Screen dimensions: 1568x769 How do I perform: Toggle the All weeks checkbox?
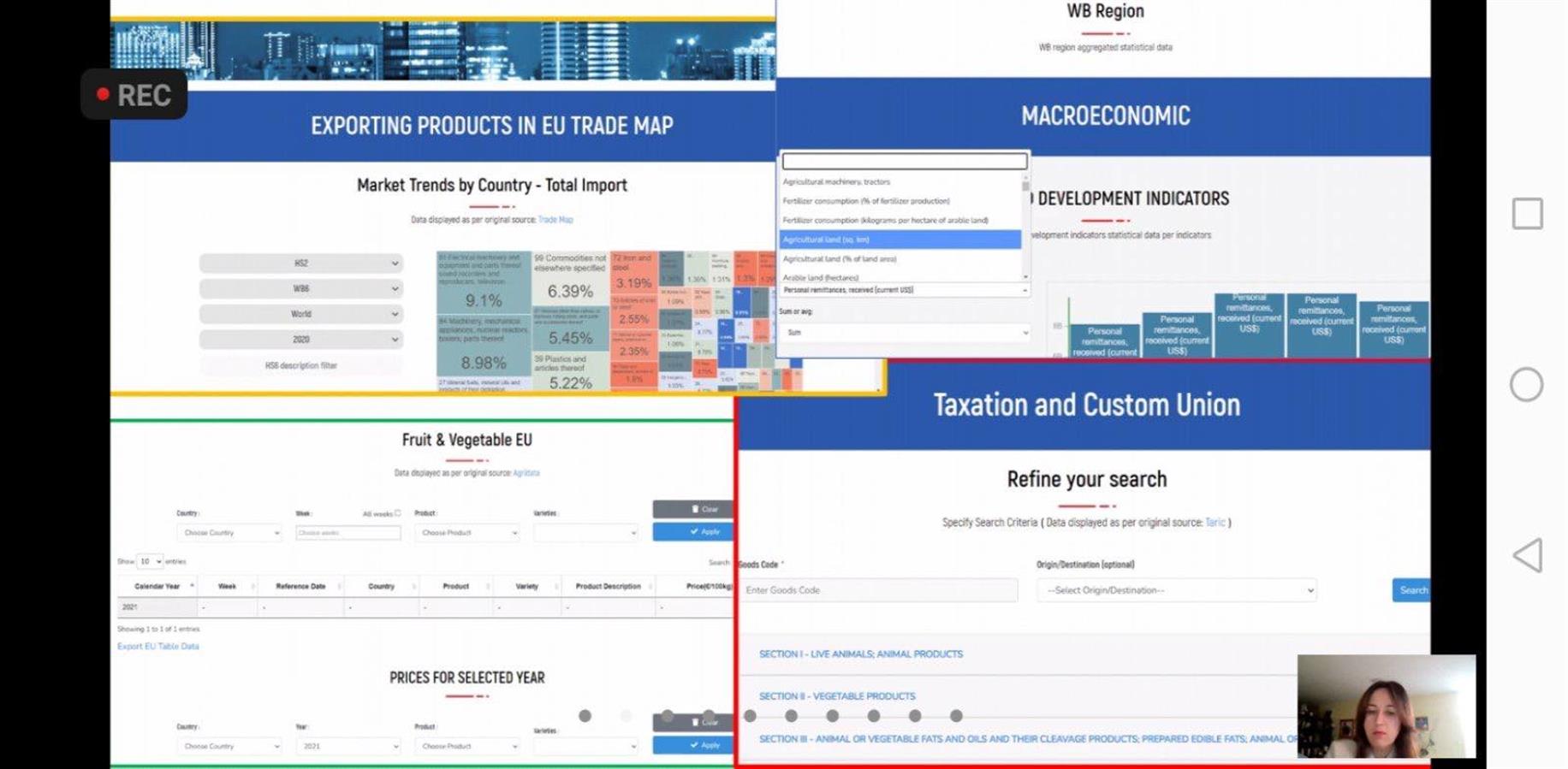398,513
